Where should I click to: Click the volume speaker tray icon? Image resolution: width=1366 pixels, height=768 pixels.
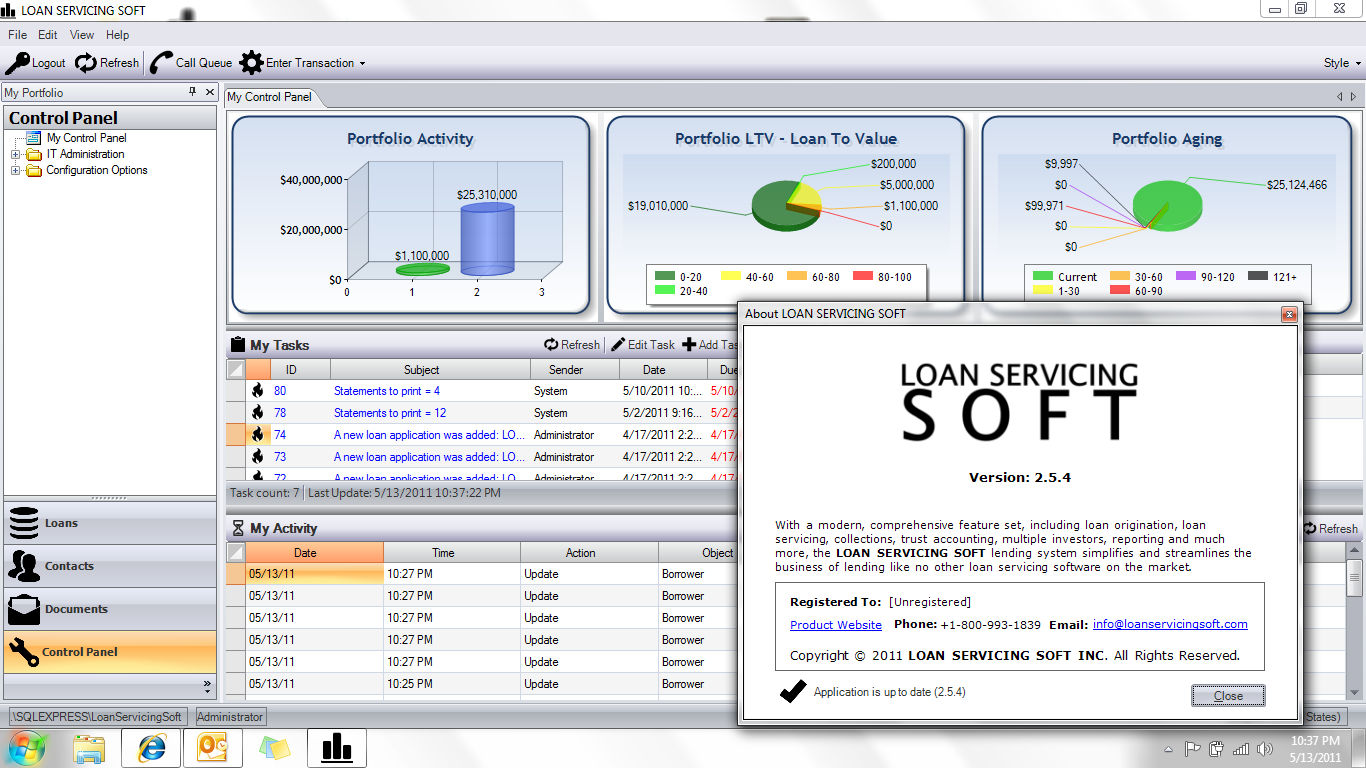click(x=1265, y=749)
